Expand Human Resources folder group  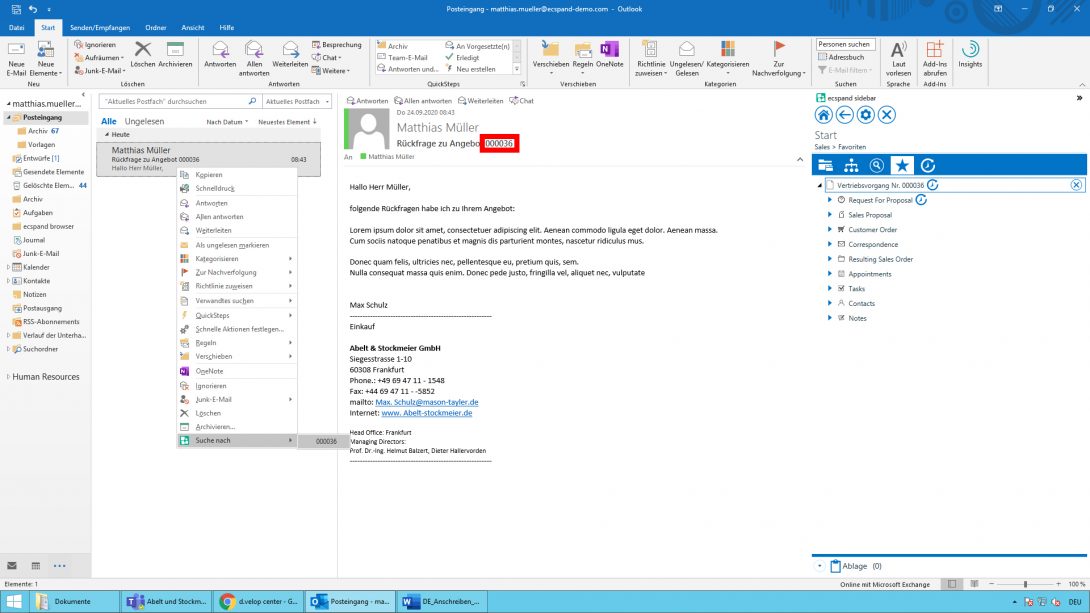(8, 377)
